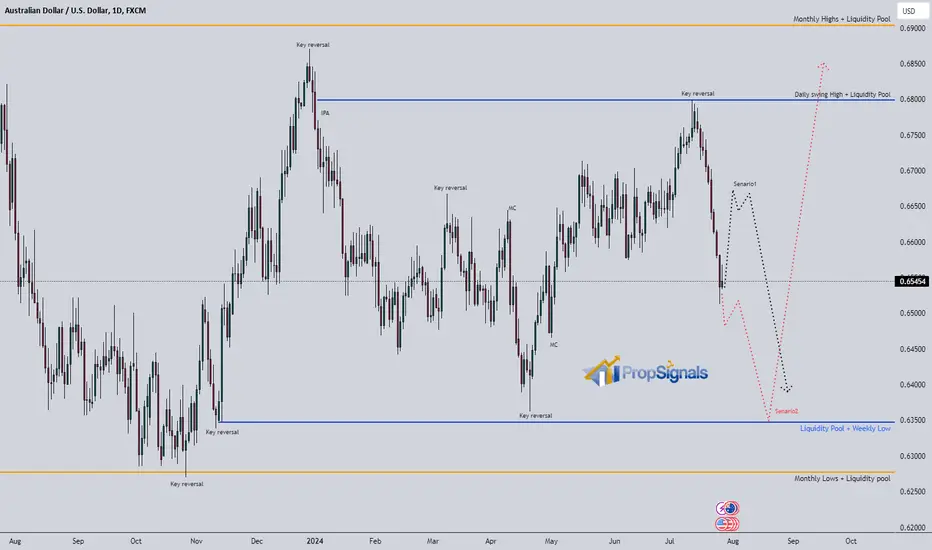This screenshot has height=550, width=932.
Task: Select the Monthly Highs + Liquidity Pool label
Action: coord(842,19)
